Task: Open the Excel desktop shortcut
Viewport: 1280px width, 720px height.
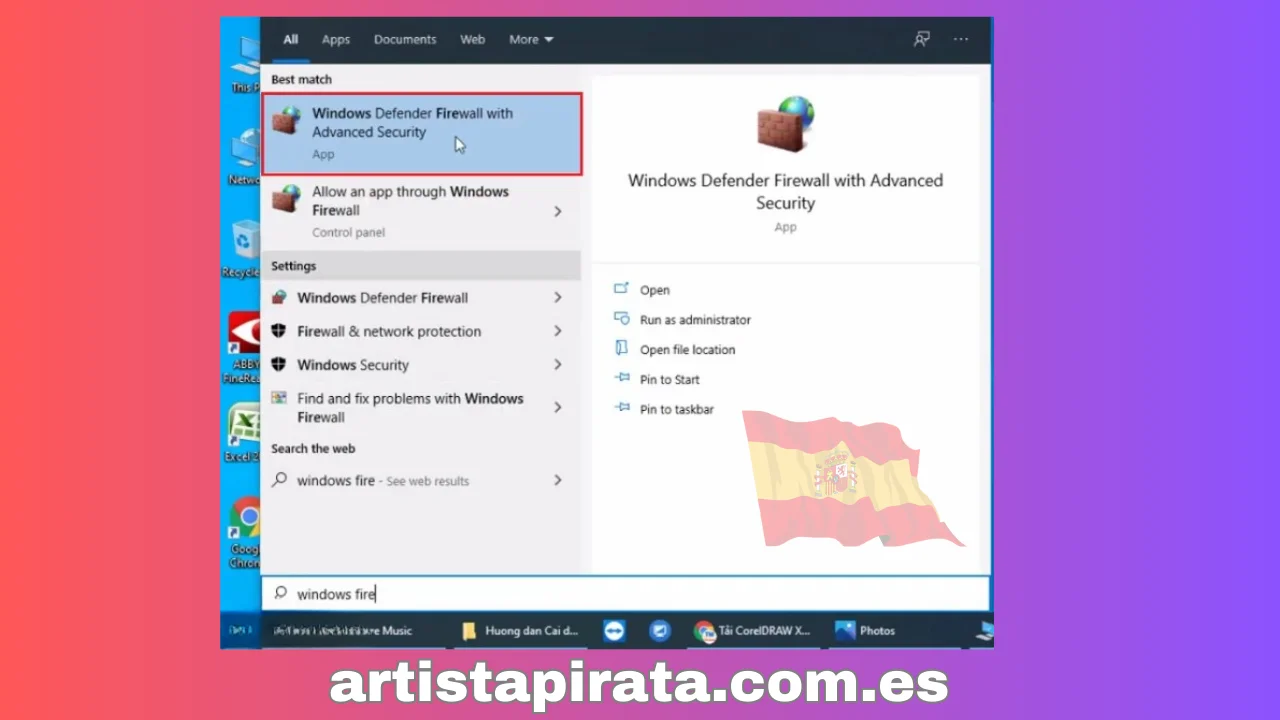Action: [x=243, y=432]
